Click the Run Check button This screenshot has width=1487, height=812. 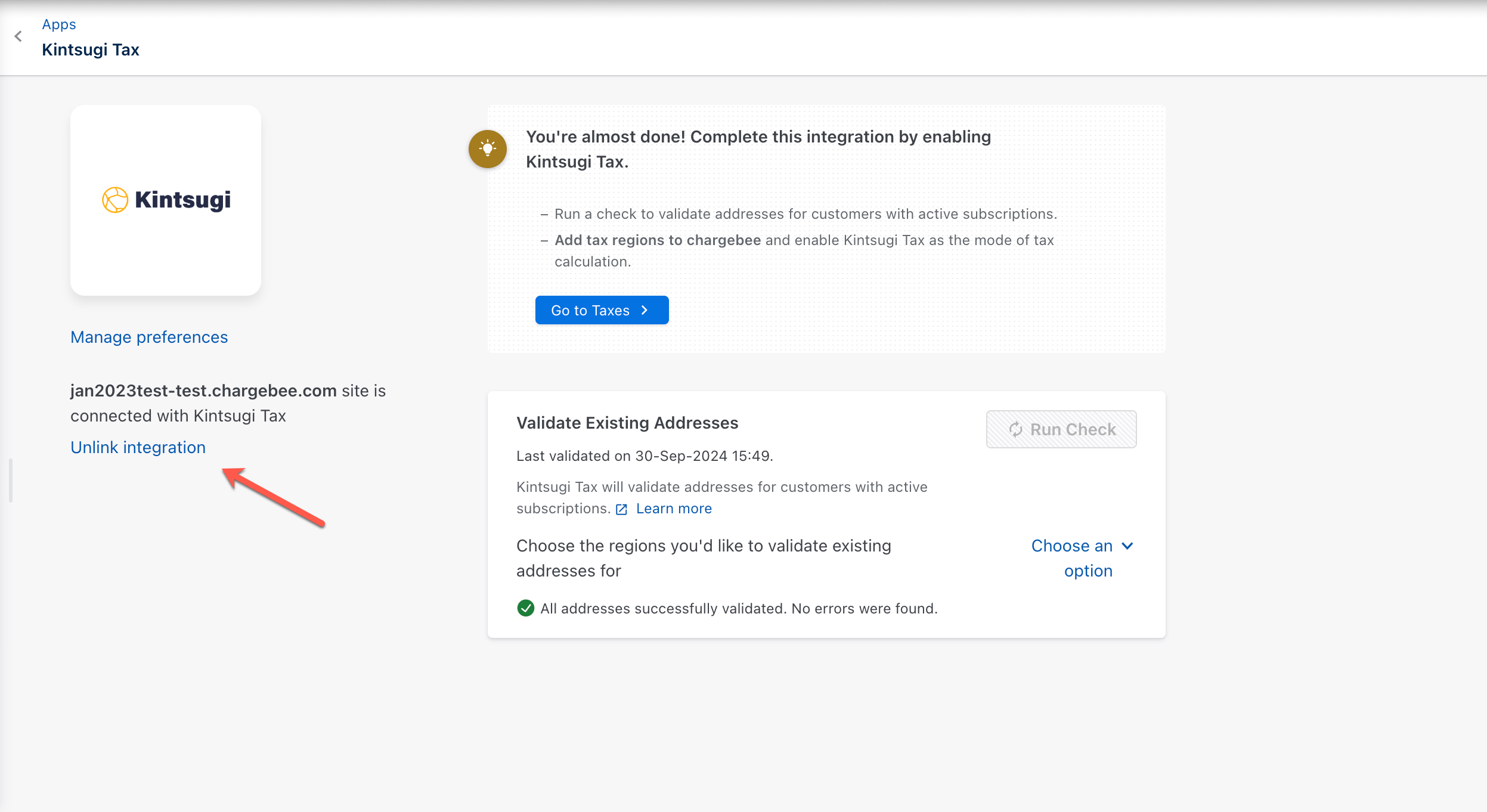1061,429
